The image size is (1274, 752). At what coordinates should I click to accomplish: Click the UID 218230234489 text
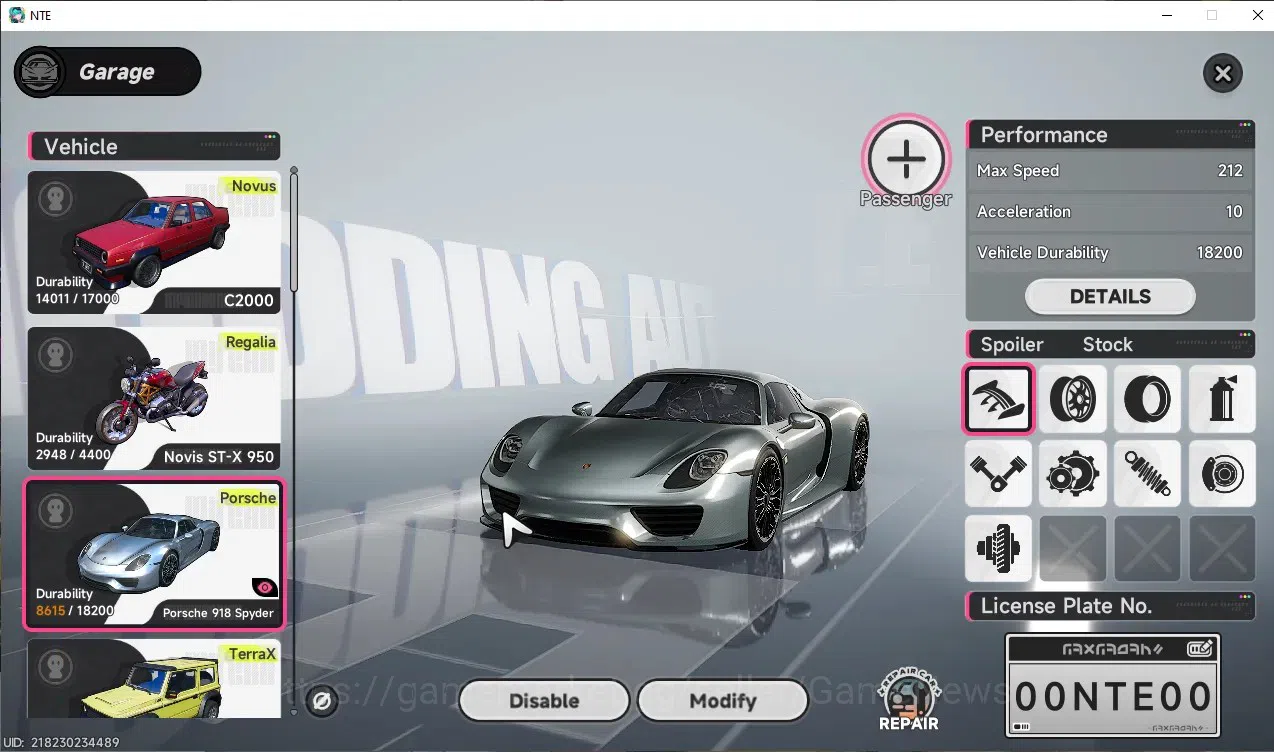pyautogui.click(x=59, y=742)
